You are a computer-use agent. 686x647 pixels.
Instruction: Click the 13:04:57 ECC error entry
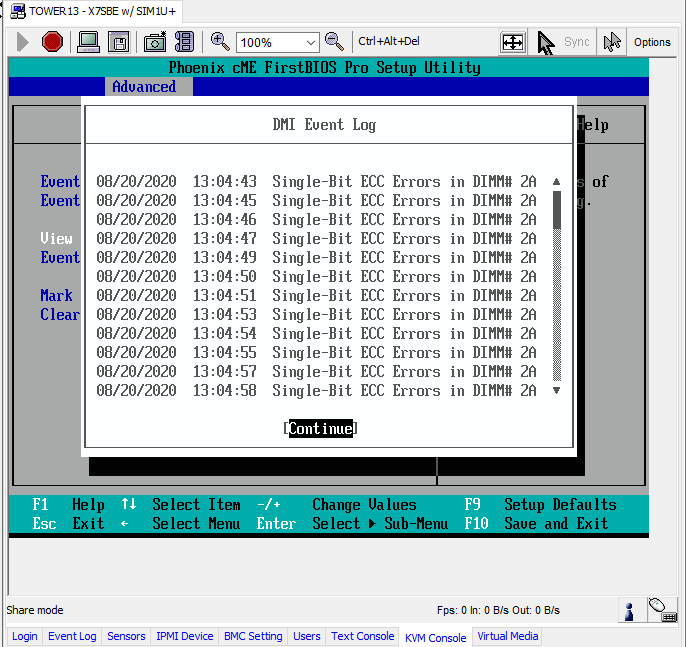pos(316,371)
